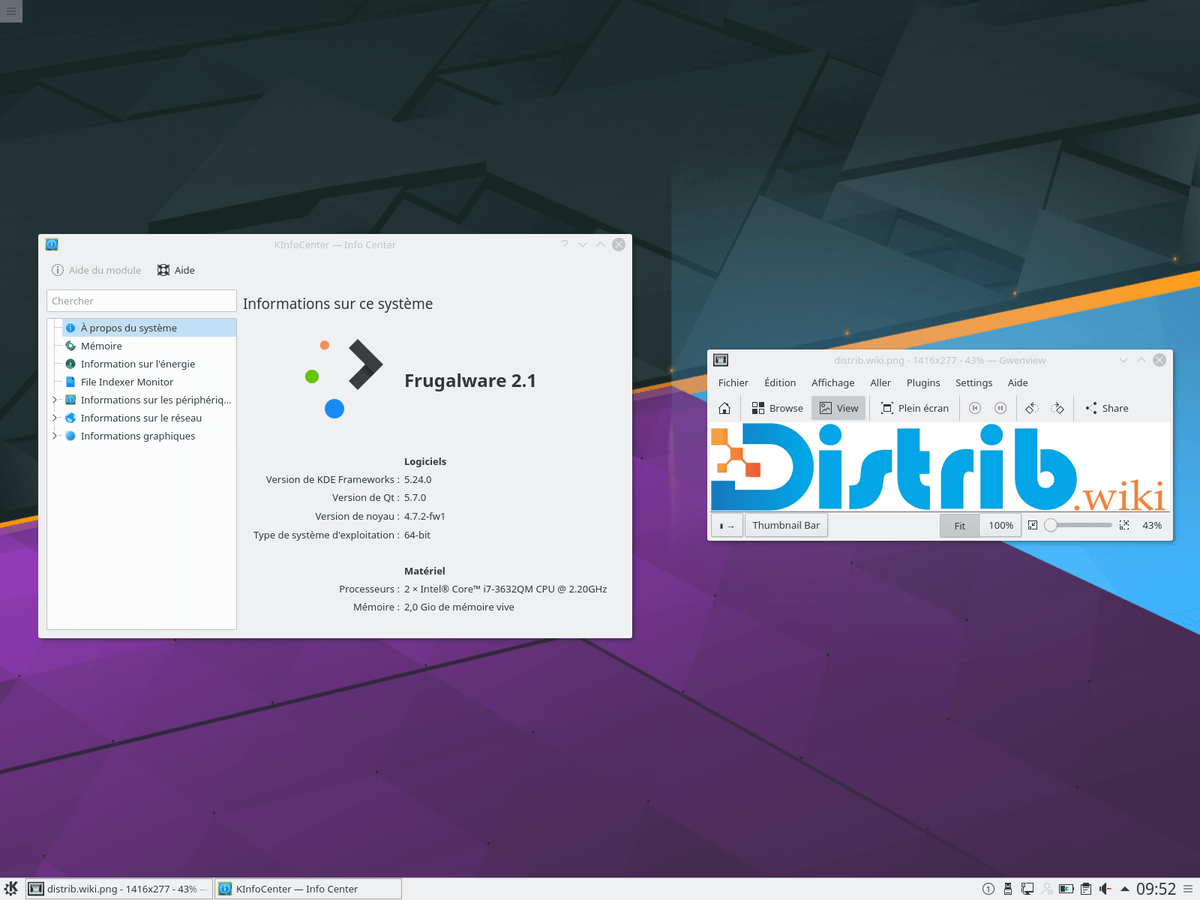
Task: Expand hidden system tray icons arrow
Action: [x=1125, y=889]
